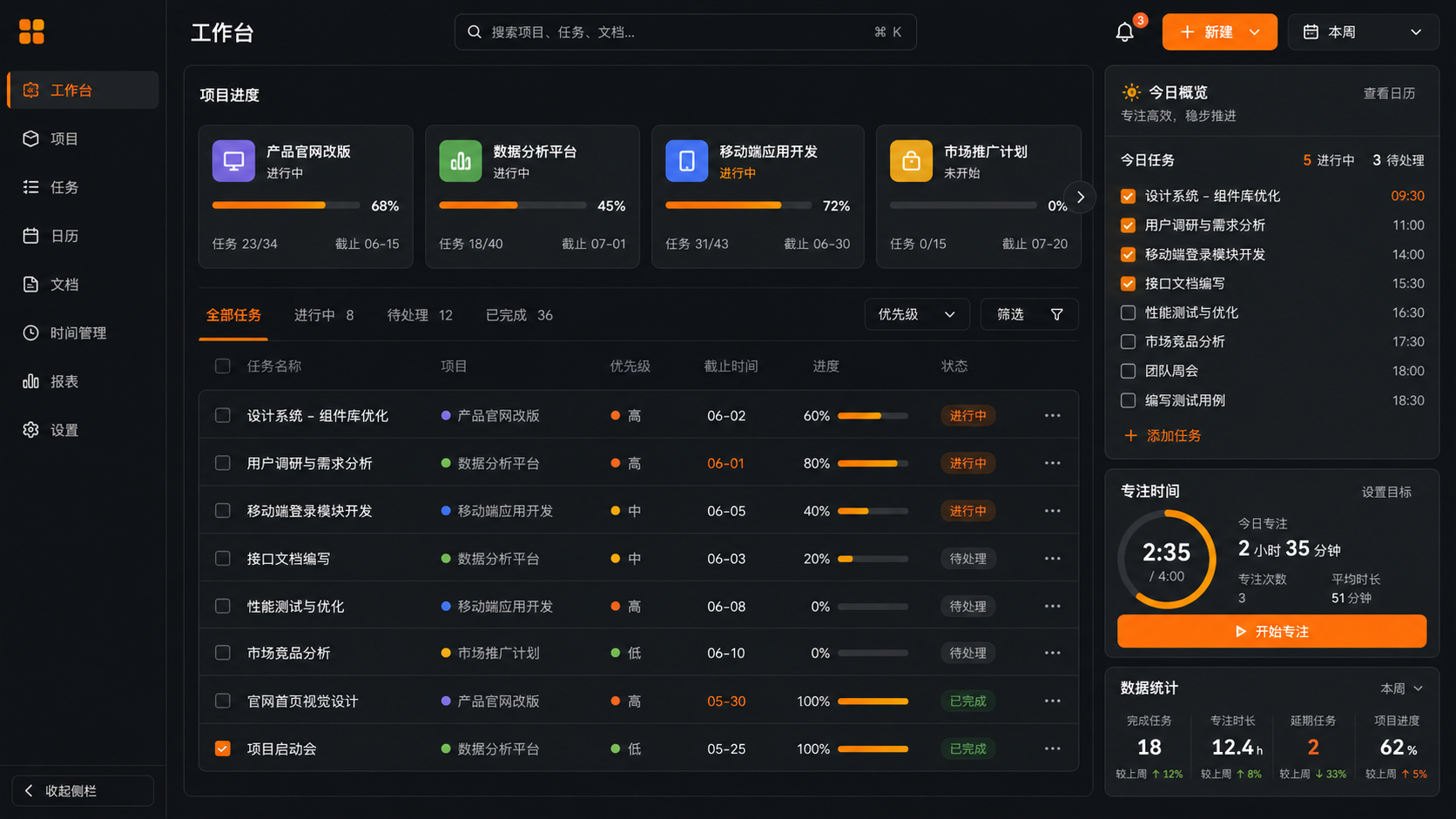Open more options for 项目启动会 row
The height and width of the screenshot is (819, 1456).
pos(1053,749)
